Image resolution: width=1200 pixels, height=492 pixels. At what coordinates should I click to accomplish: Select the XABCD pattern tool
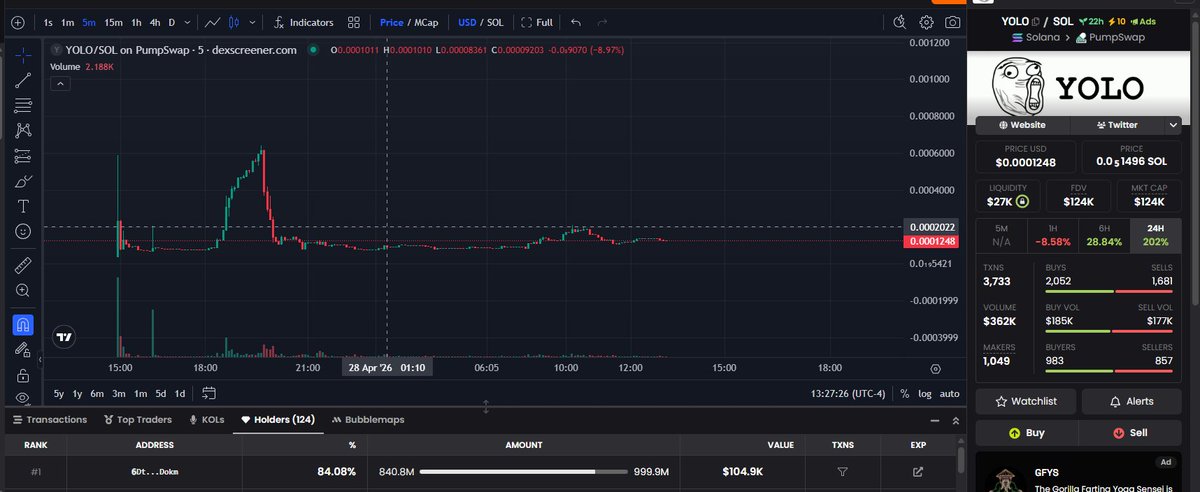point(22,131)
